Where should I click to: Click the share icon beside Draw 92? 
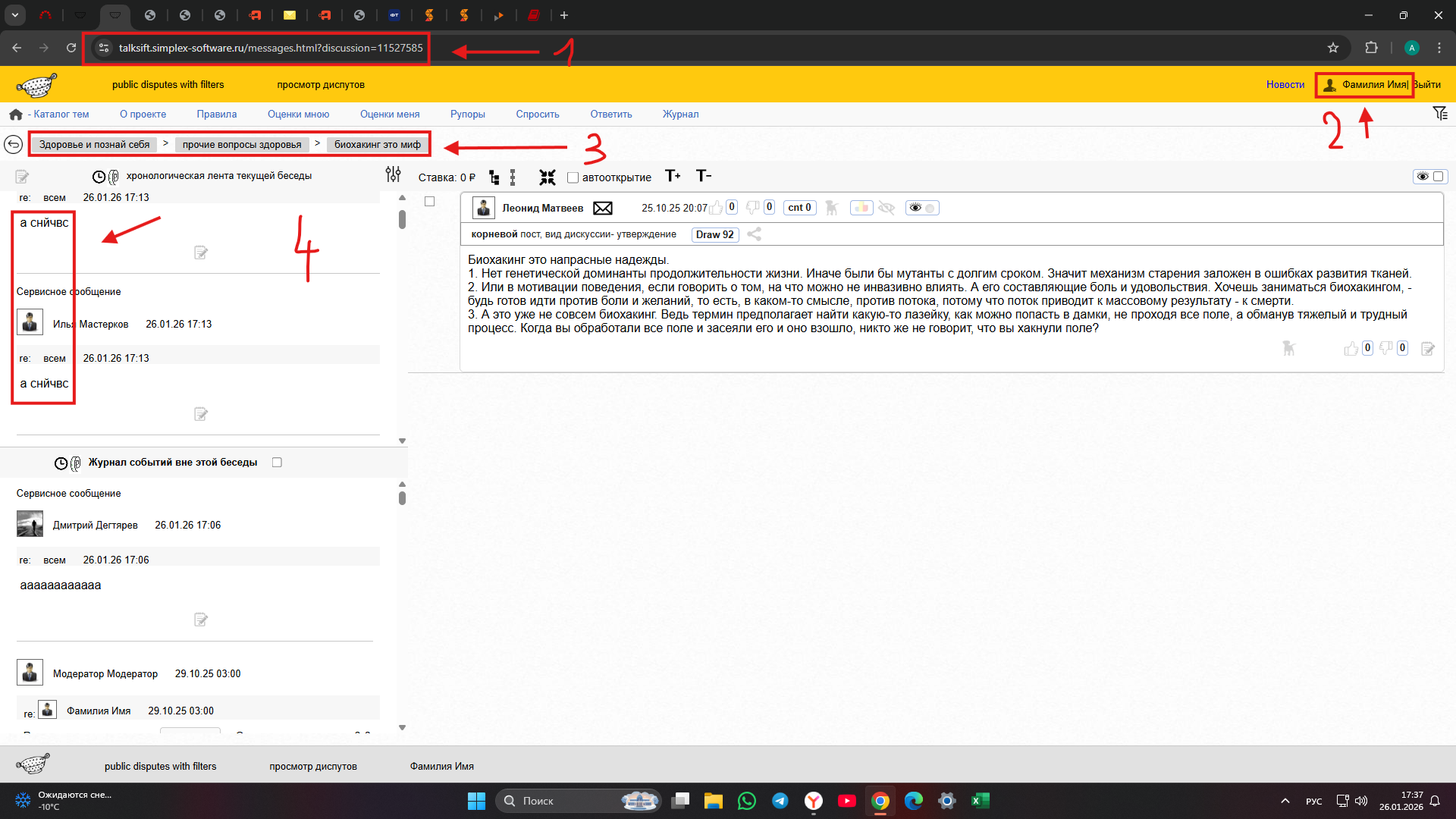754,234
